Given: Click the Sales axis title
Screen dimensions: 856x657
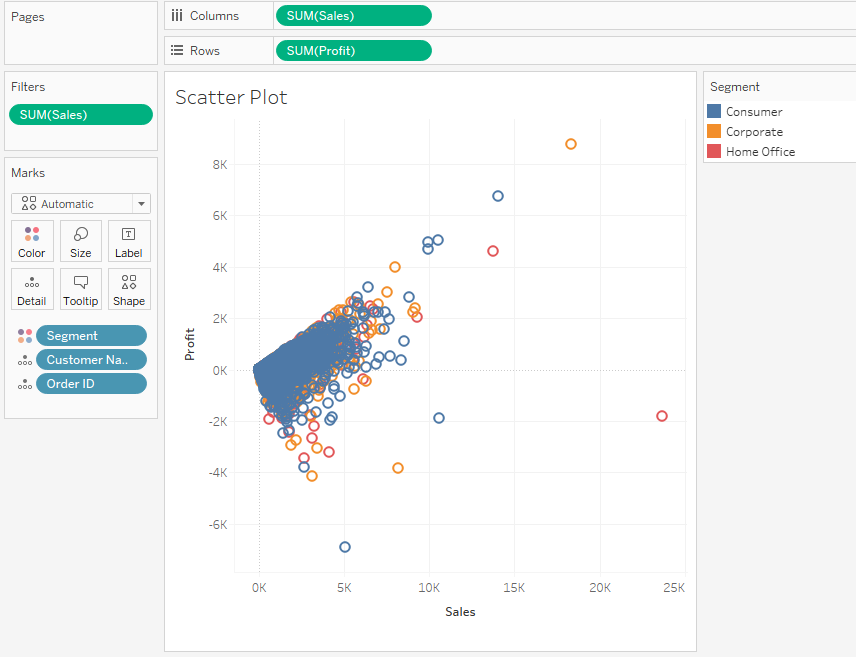Looking at the screenshot, I should 460,611.
